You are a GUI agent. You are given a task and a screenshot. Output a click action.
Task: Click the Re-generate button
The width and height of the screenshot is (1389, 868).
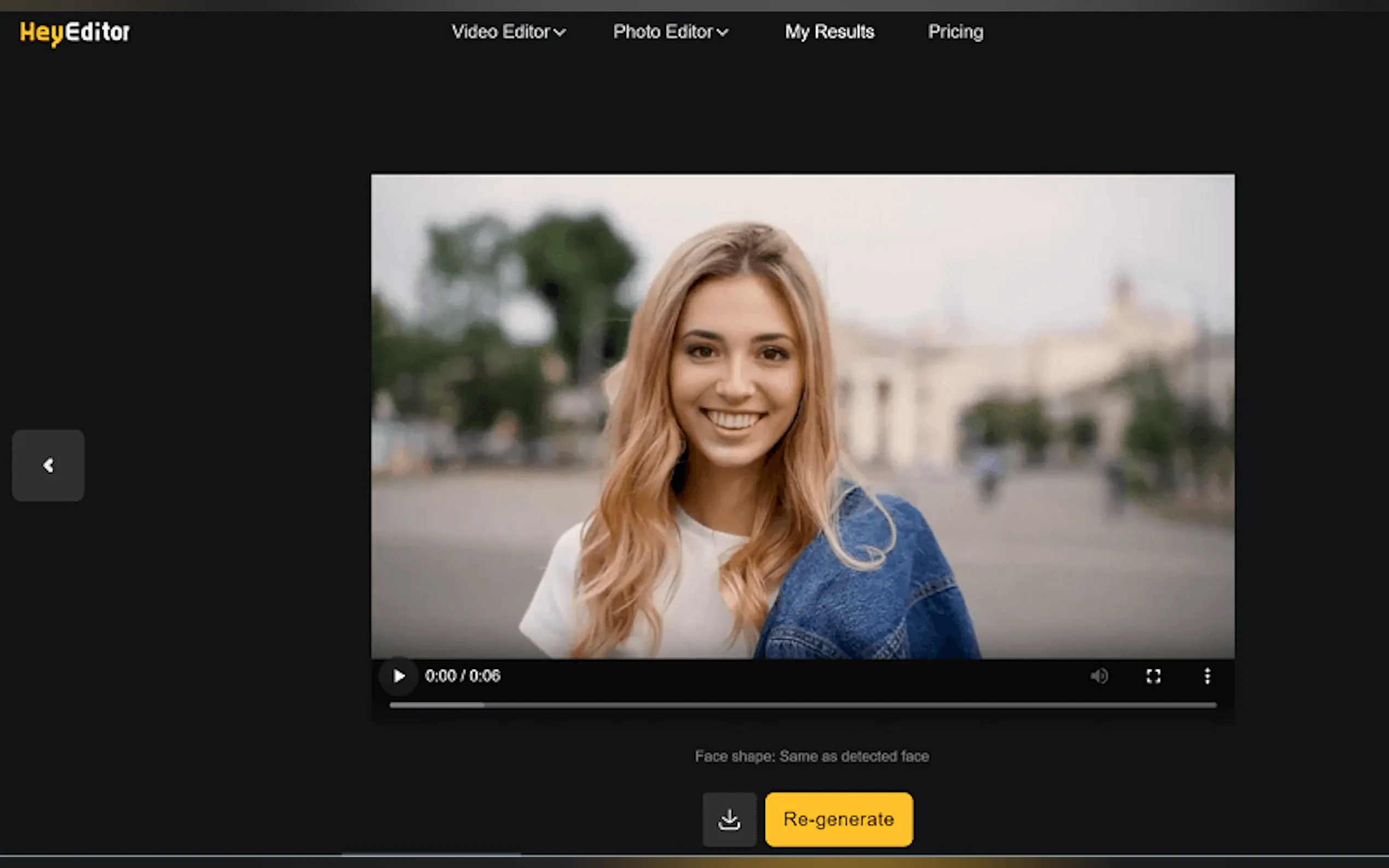coord(838,819)
